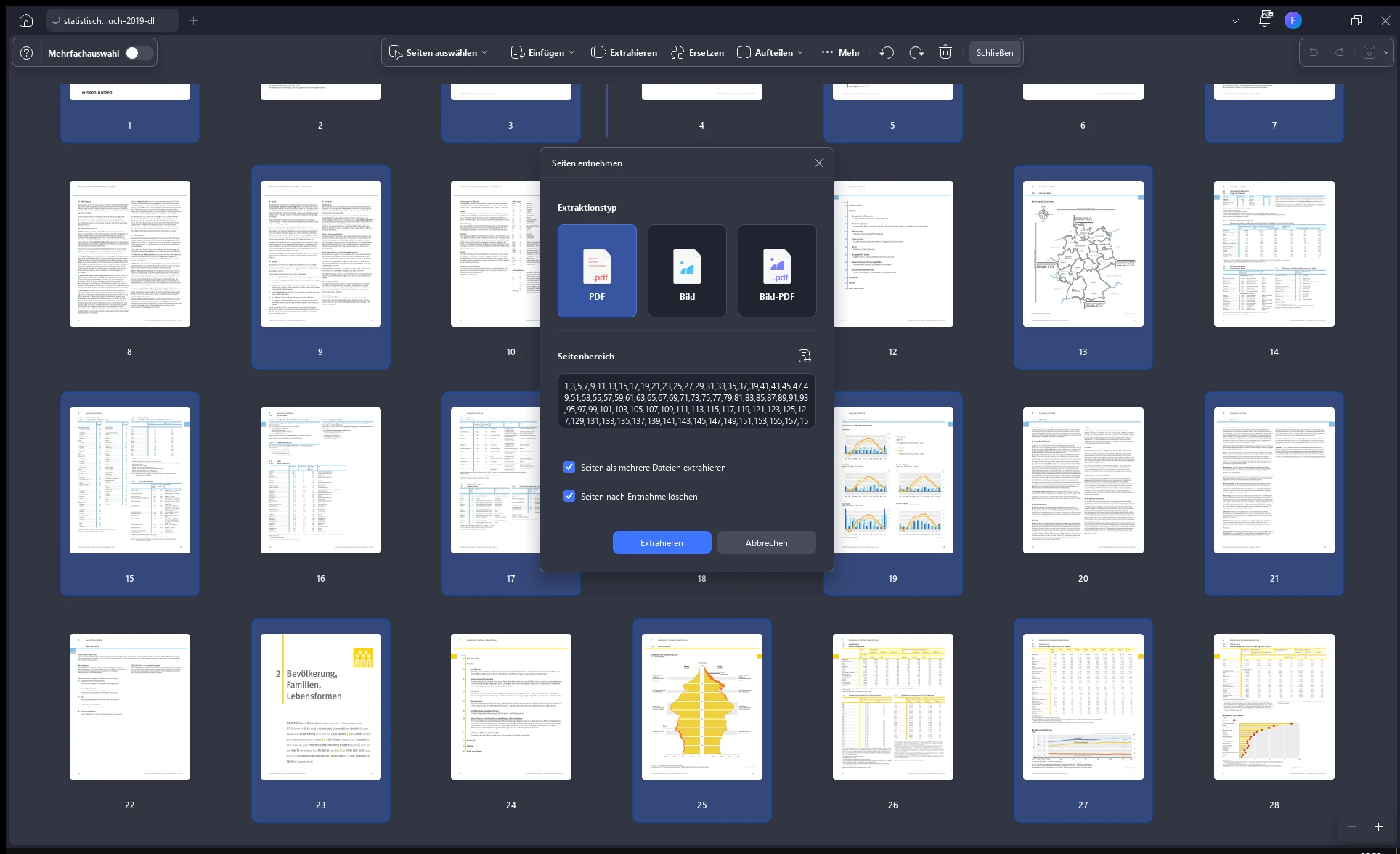Click the home icon in title bar
Viewport: 1400px width, 854px height.
point(26,20)
